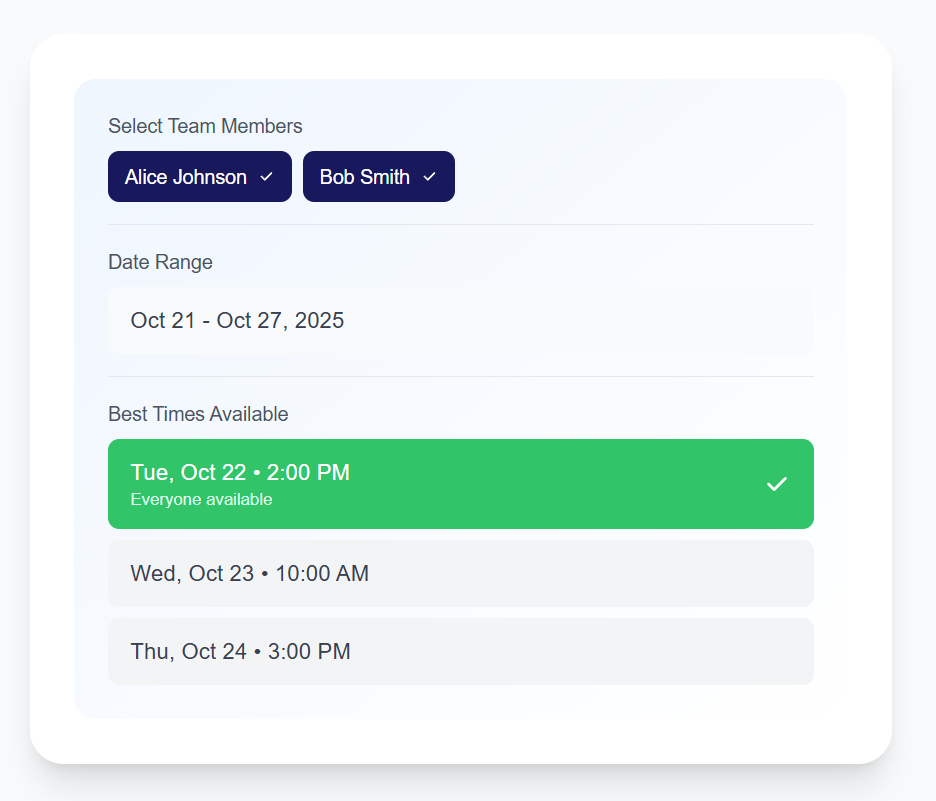Expand the Select Team Members section

(x=204, y=126)
